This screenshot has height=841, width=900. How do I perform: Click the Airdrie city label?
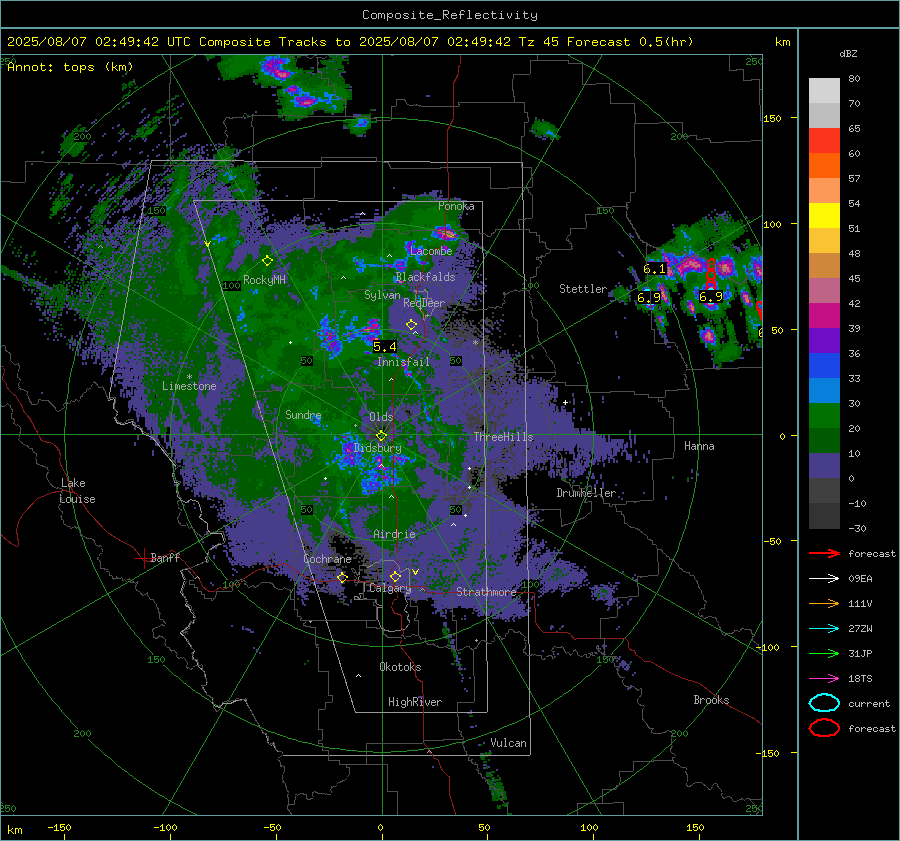click(x=394, y=534)
